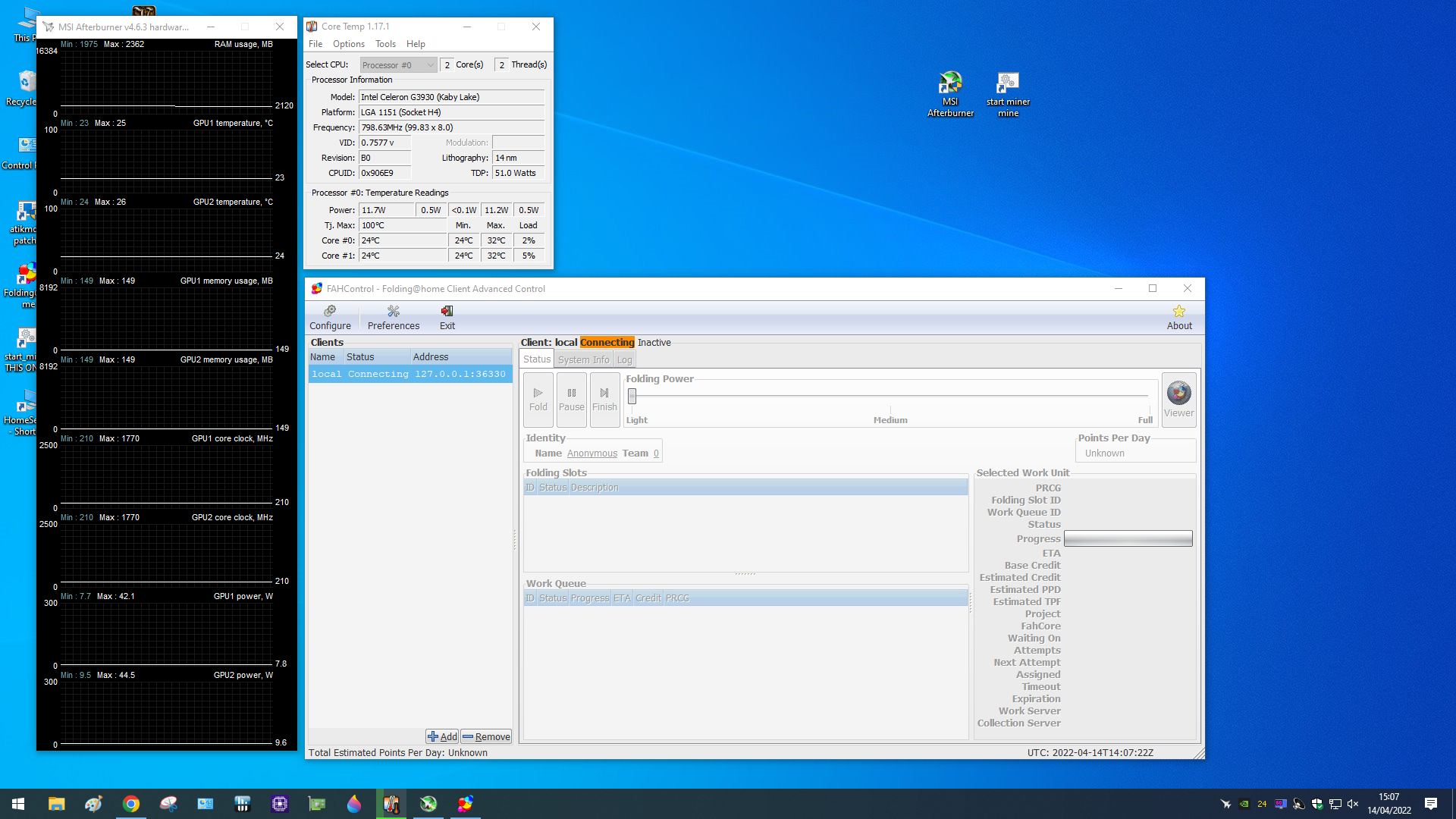Open MSI Afterburner desktop shortcut
This screenshot has width=1456, height=819.
click(950, 94)
